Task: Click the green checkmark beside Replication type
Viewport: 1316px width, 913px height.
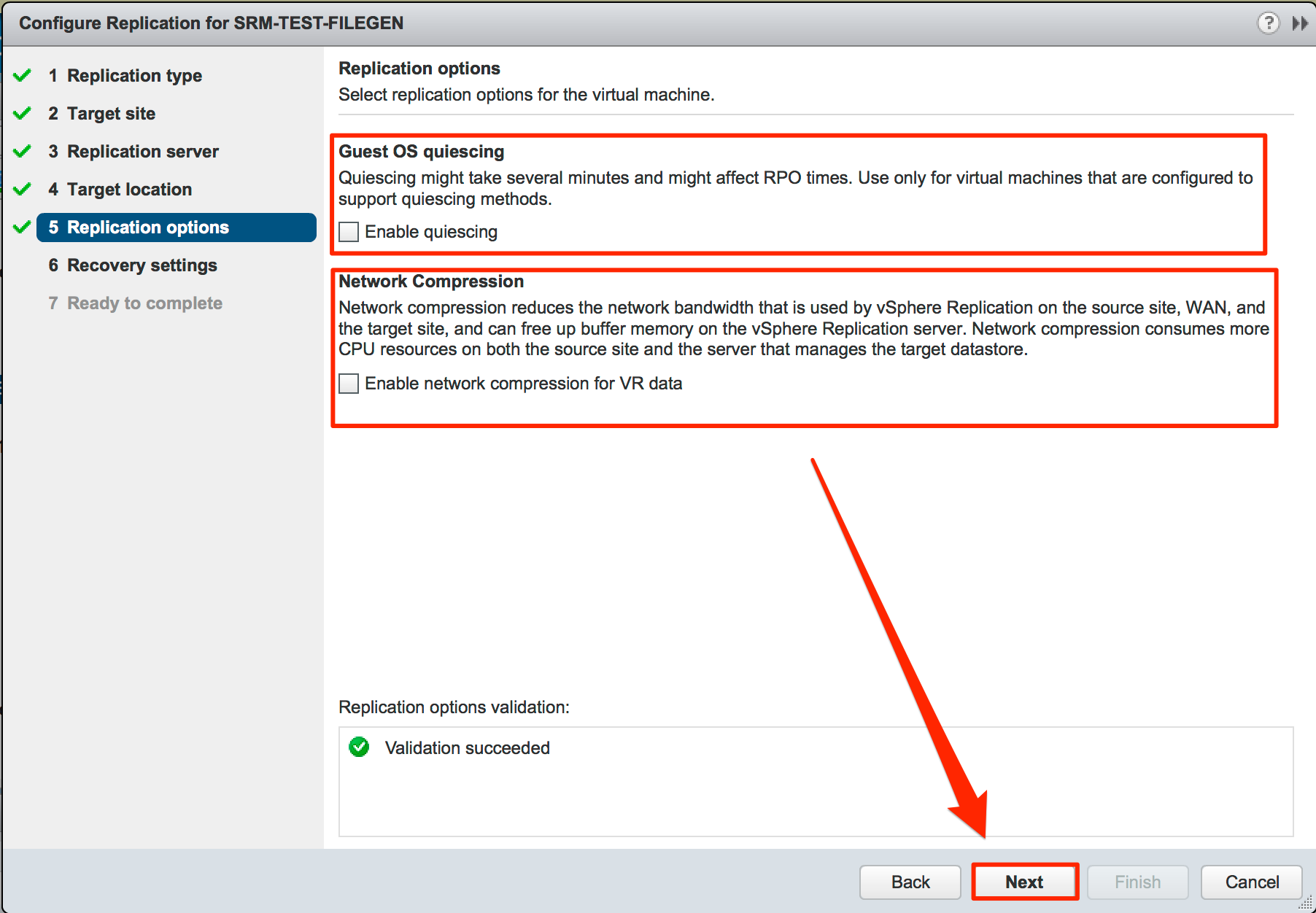Action: (x=22, y=74)
